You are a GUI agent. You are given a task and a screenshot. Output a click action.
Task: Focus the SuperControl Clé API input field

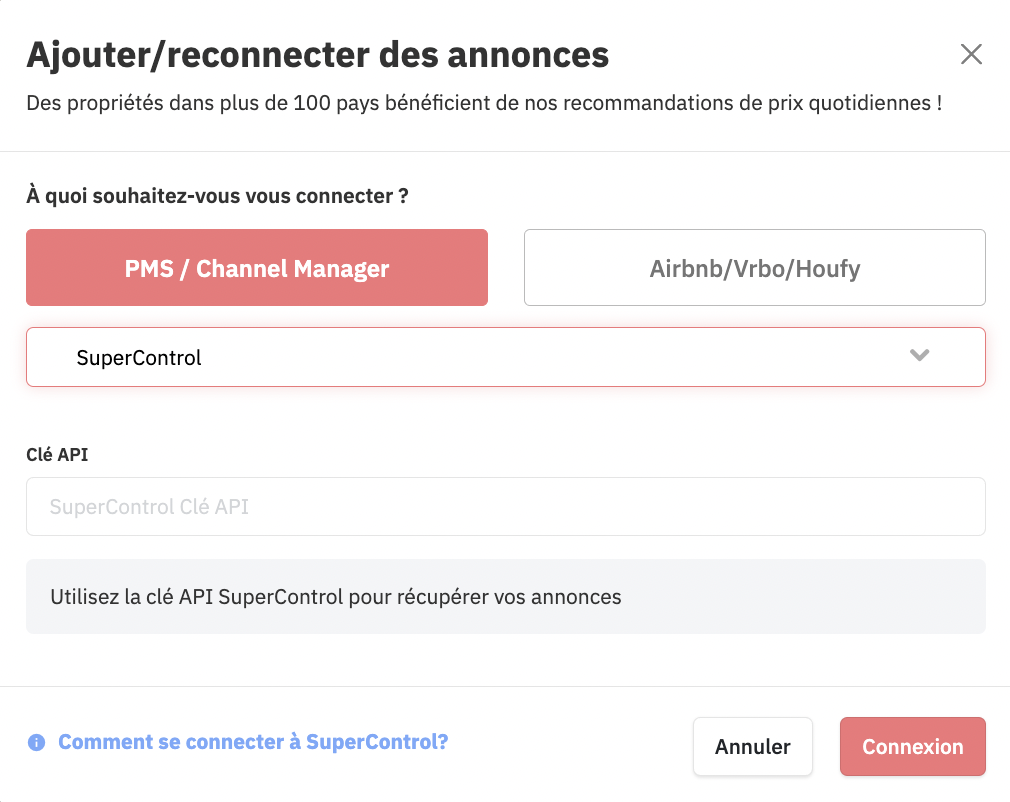(x=506, y=506)
